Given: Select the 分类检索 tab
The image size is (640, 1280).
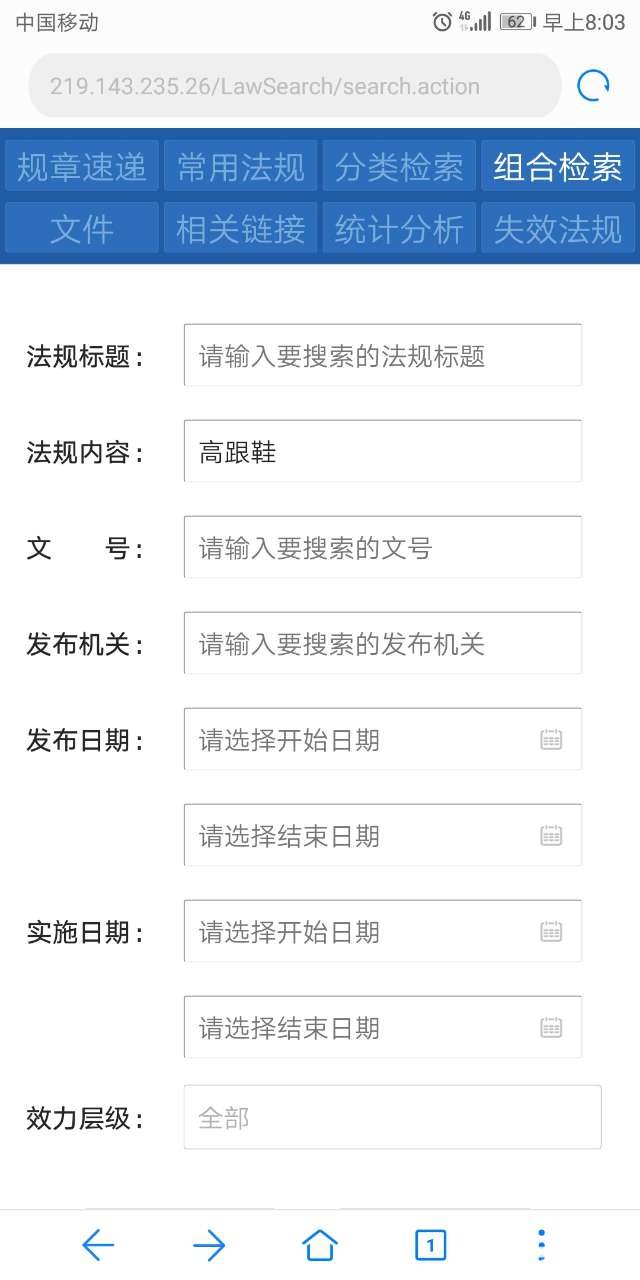Looking at the screenshot, I should click(400, 166).
